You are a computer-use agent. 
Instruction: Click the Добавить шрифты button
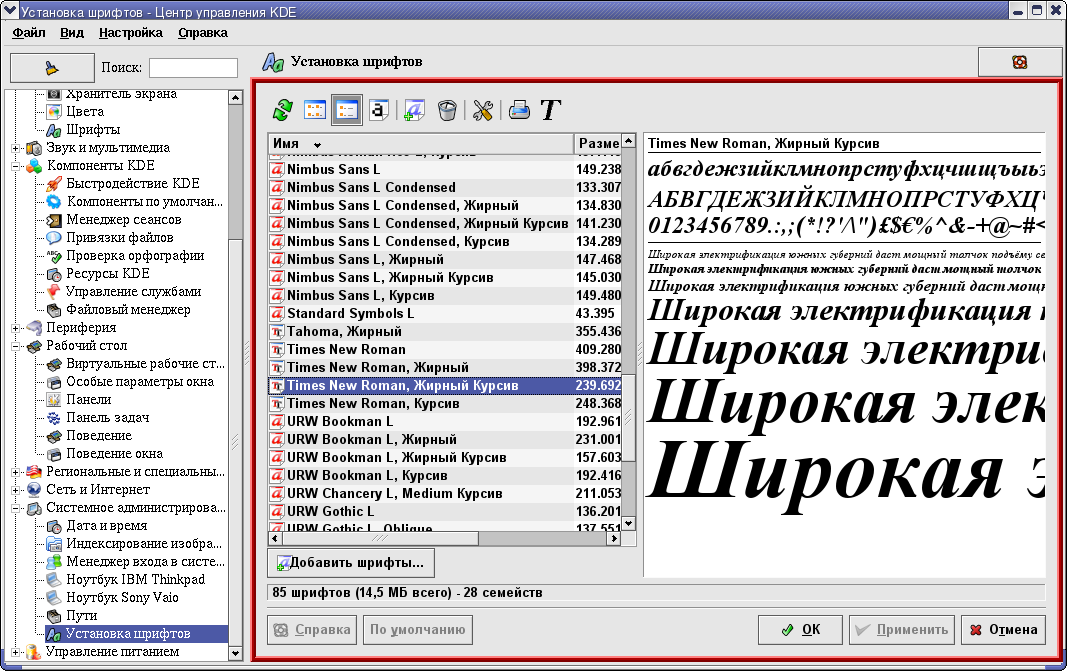coord(351,563)
